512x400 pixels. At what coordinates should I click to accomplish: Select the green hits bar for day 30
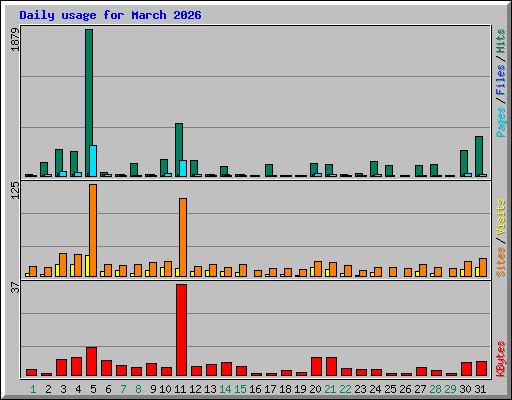tap(464, 162)
